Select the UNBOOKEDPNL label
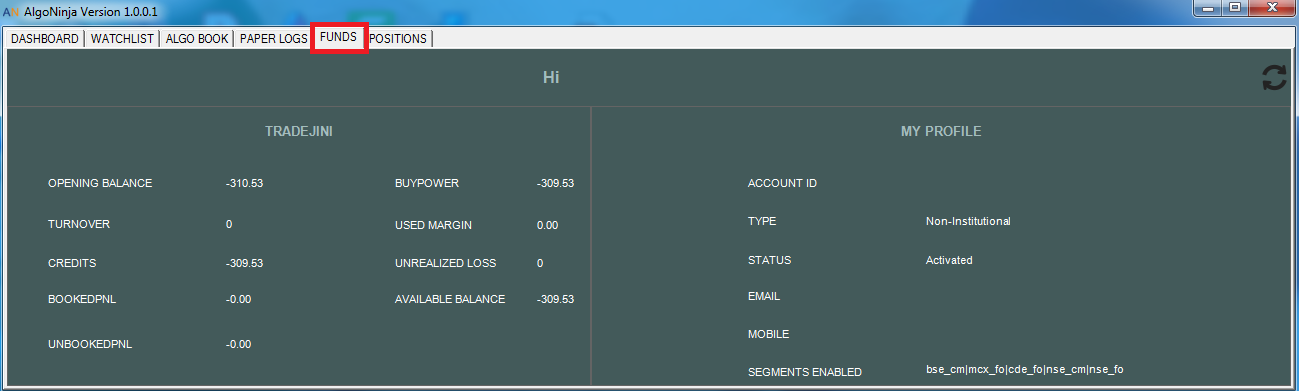The height and width of the screenshot is (391, 1299). tap(90, 344)
